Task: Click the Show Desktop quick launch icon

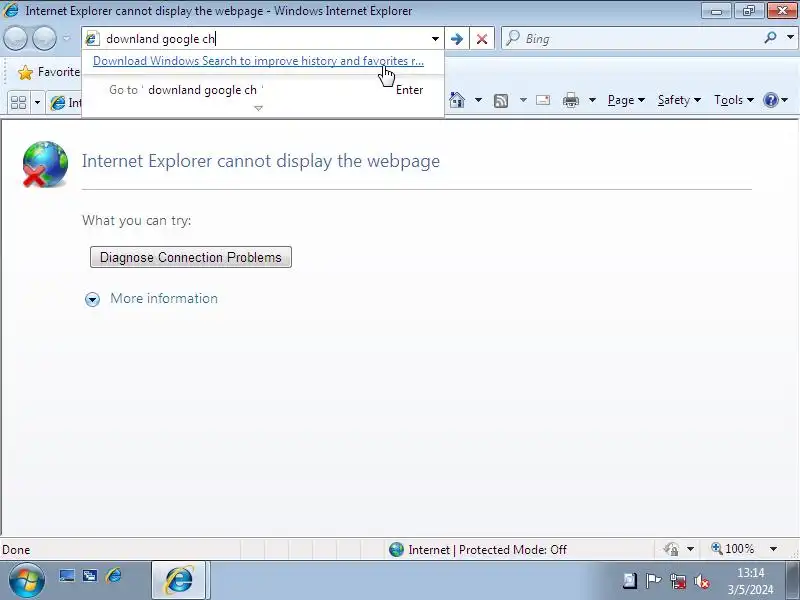Action: pyautogui.click(x=67, y=576)
